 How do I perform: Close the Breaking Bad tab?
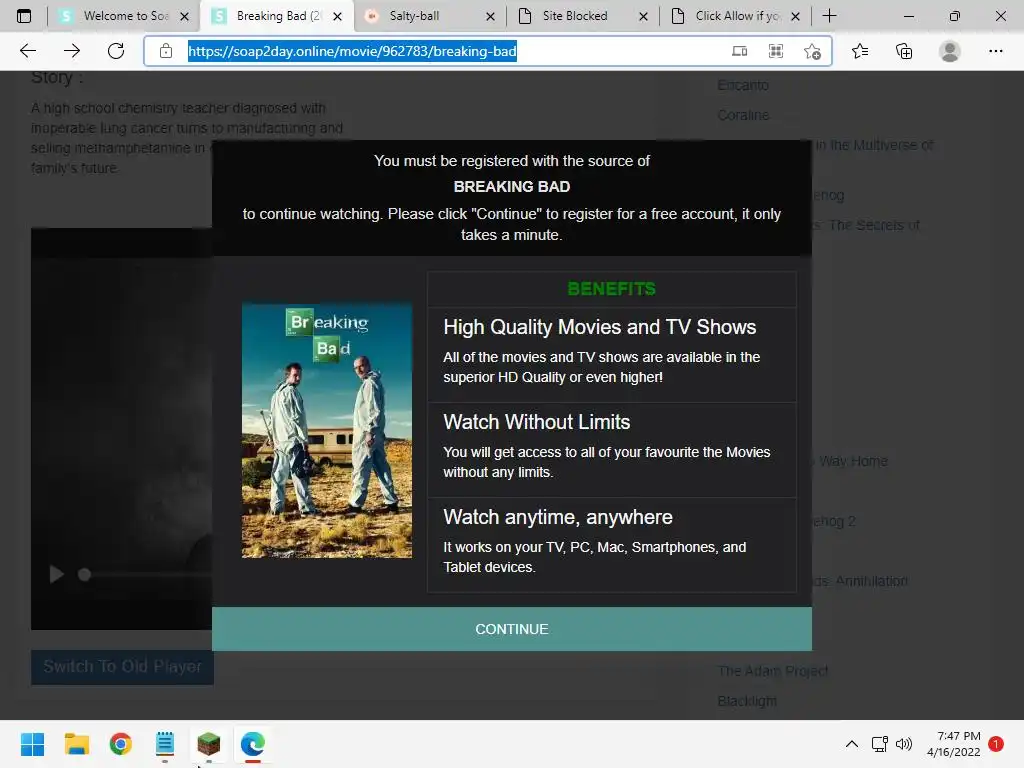click(x=337, y=16)
